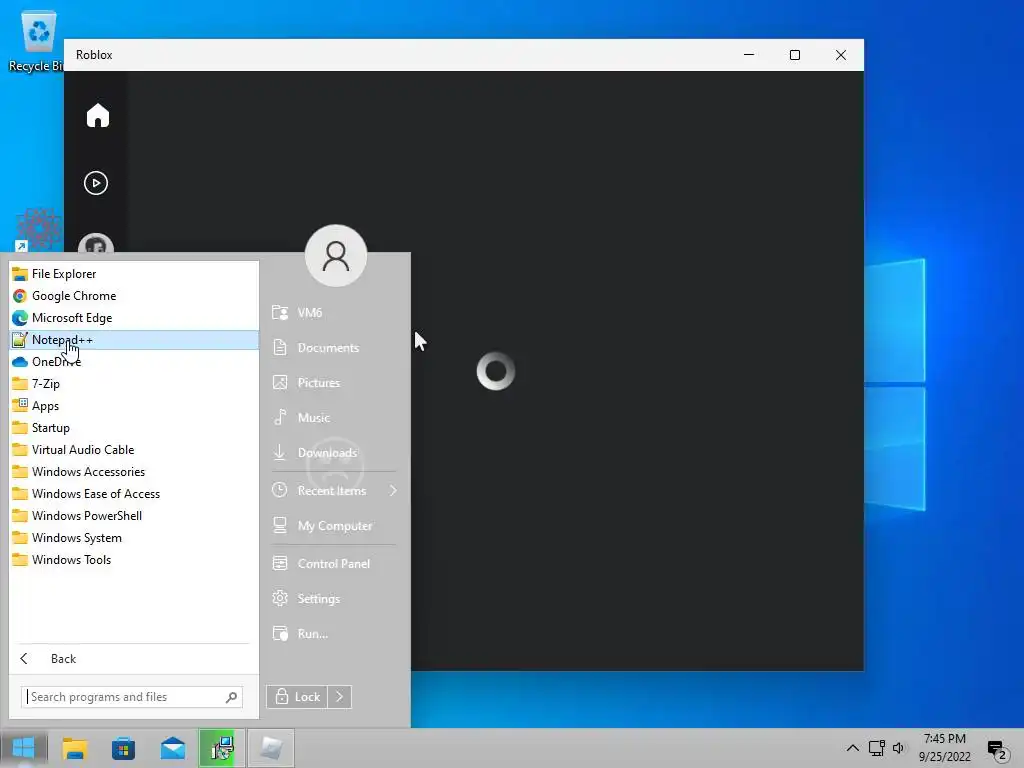Image resolution: width=1024 pixels, height=768 pixels.
Task: Open Microsoft Store on the taskbar
Action: coord(123,748)
